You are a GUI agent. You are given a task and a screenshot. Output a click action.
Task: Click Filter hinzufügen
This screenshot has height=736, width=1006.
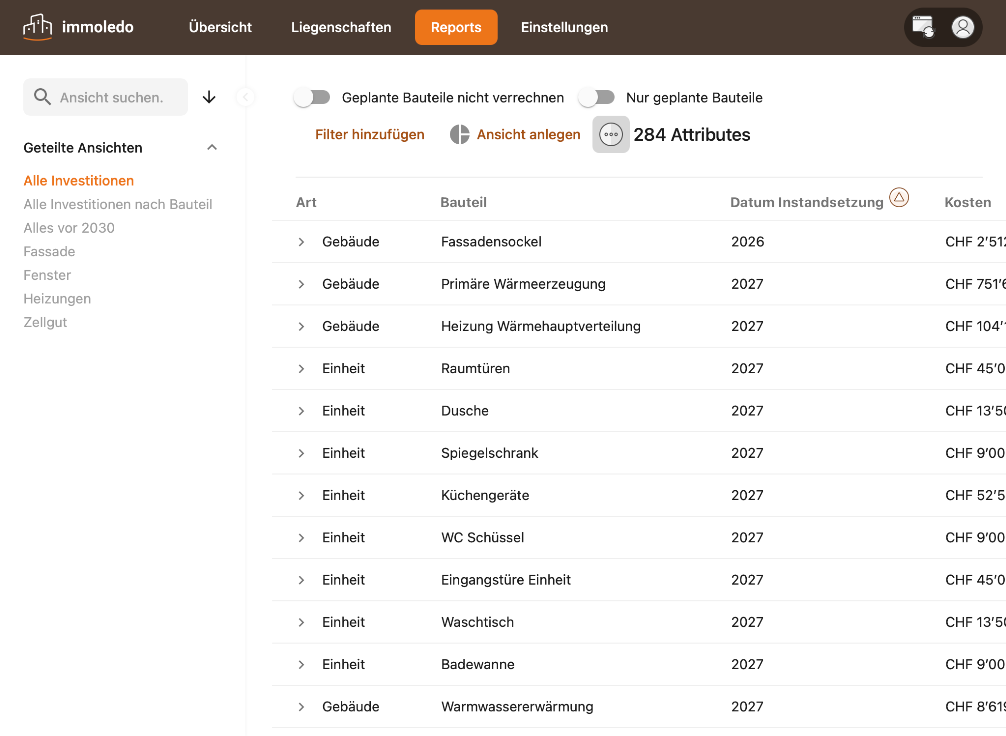pyautogui.click(x=370, y=135)
